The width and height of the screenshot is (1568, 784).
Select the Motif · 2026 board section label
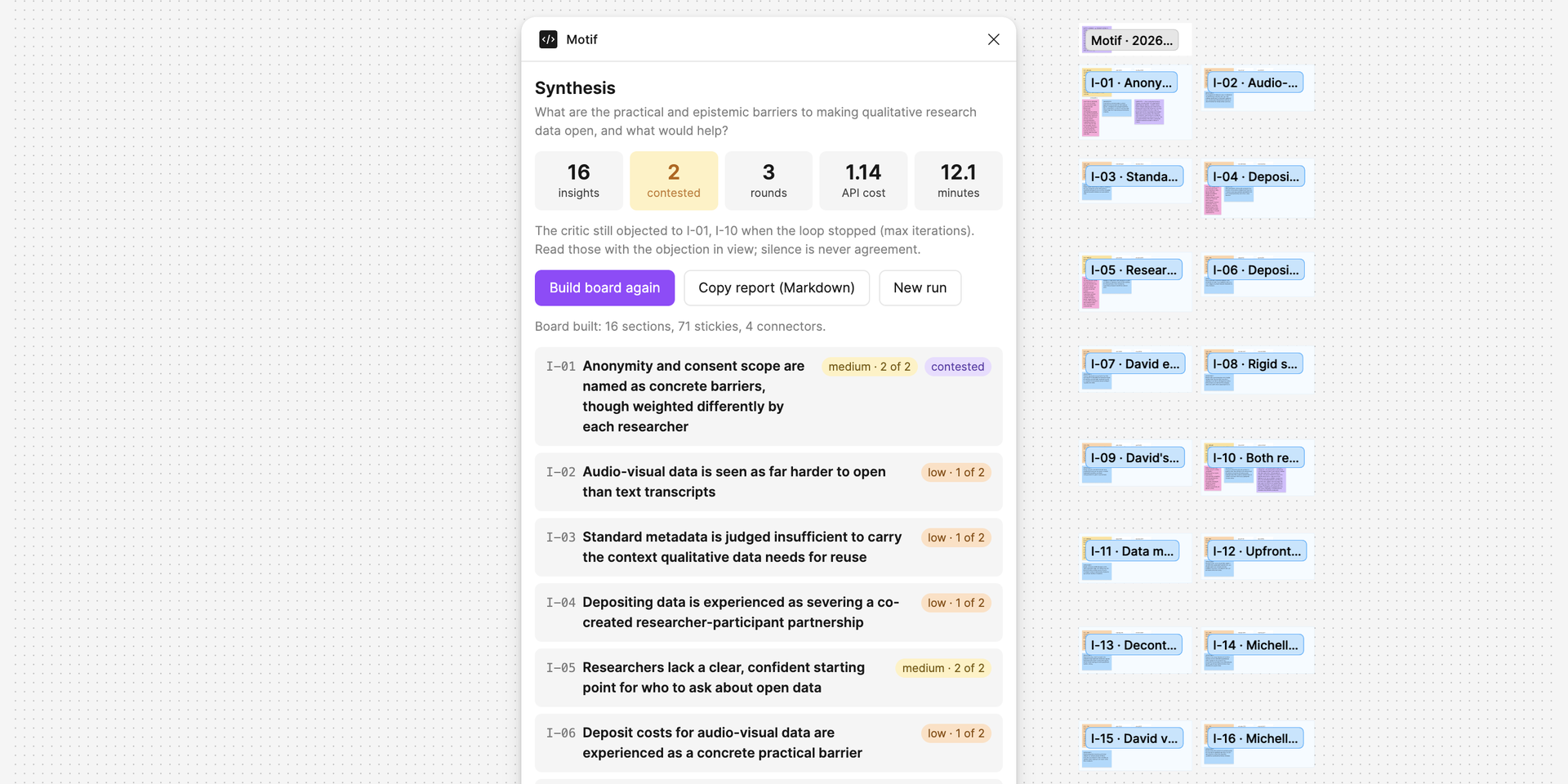point(1131,40)
